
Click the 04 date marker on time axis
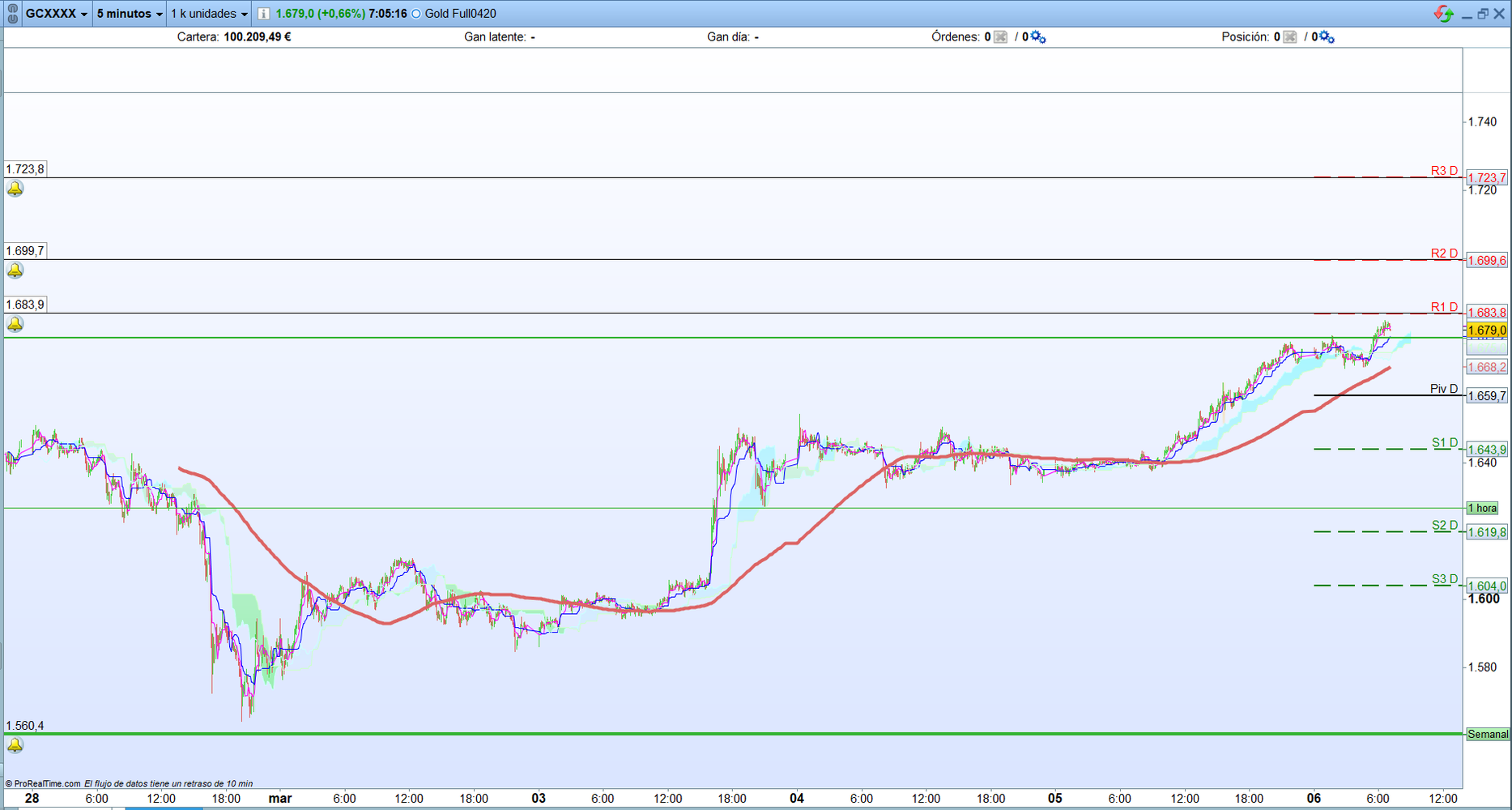797,799
